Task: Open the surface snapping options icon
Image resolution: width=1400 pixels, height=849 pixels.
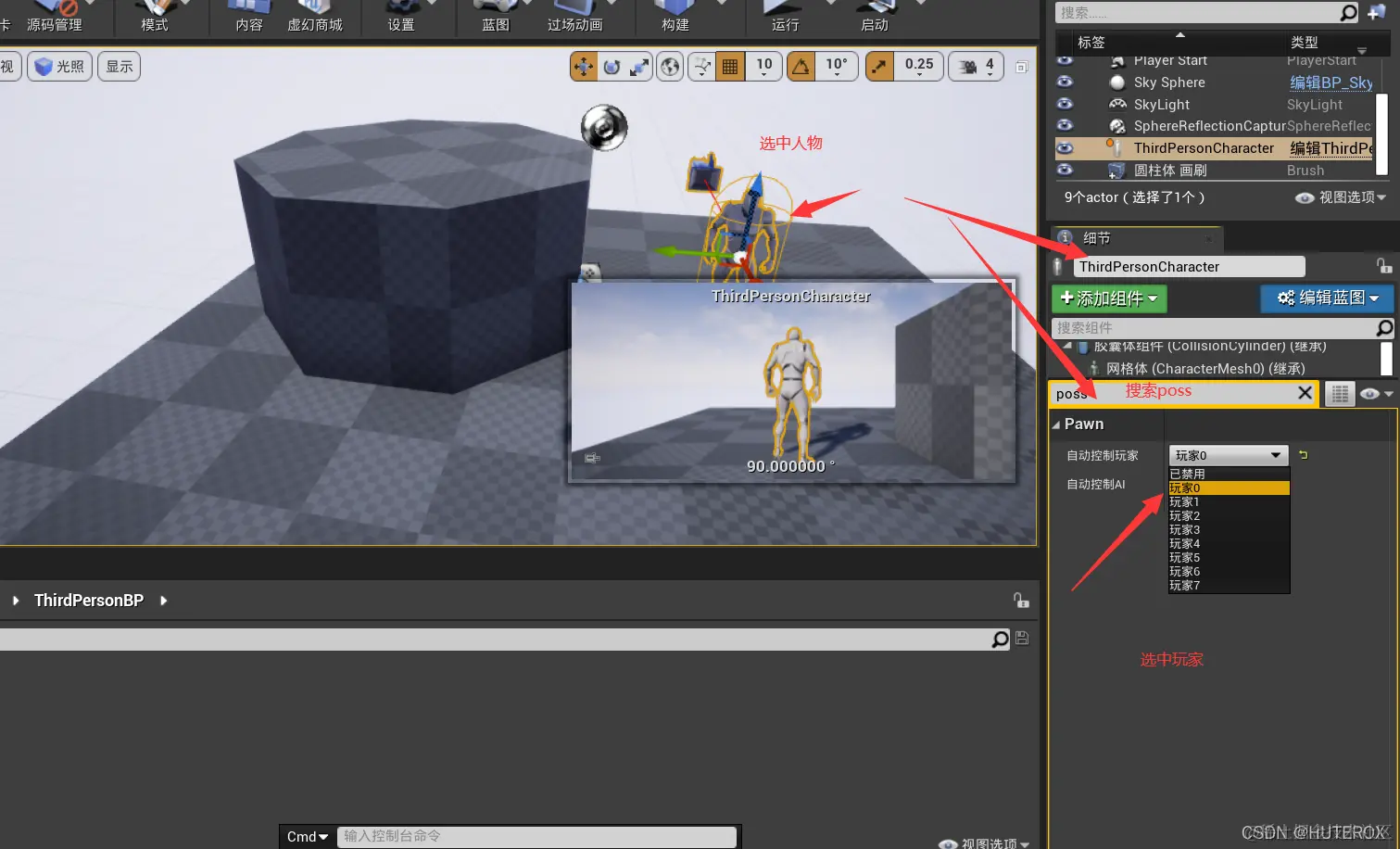Action: 702,67
